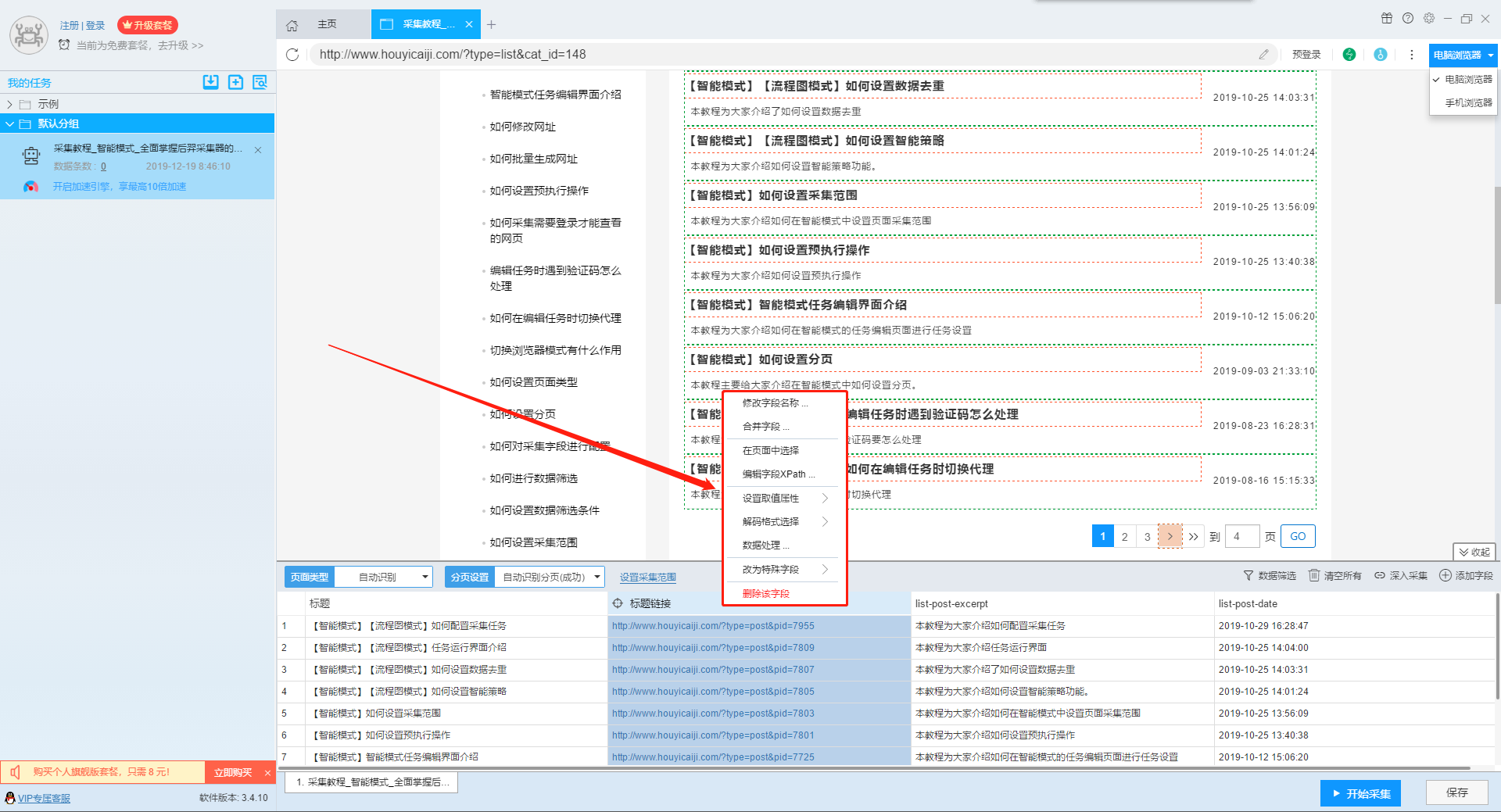1501x812 pixels.
Task: Open the three-dot more menu
Action: point(1411,55)
